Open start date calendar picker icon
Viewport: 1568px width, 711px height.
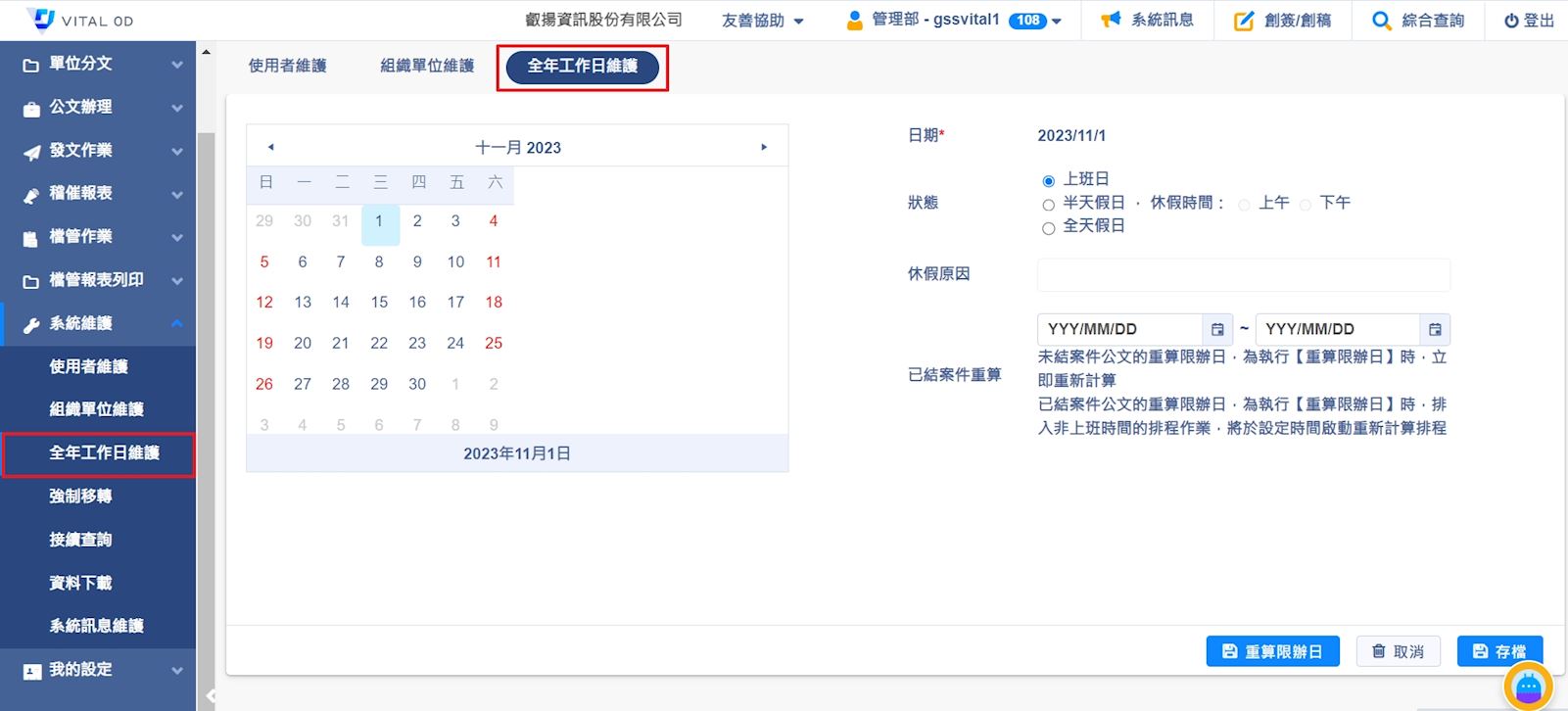coord(1217,329)
